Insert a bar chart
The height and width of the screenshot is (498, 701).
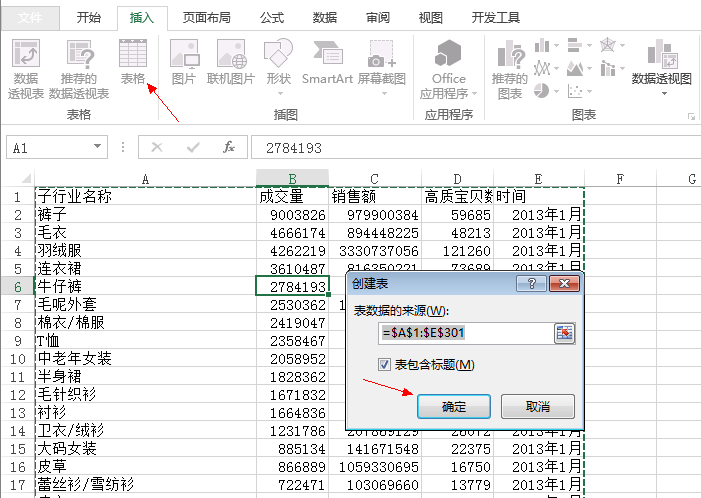pos(575,45)
